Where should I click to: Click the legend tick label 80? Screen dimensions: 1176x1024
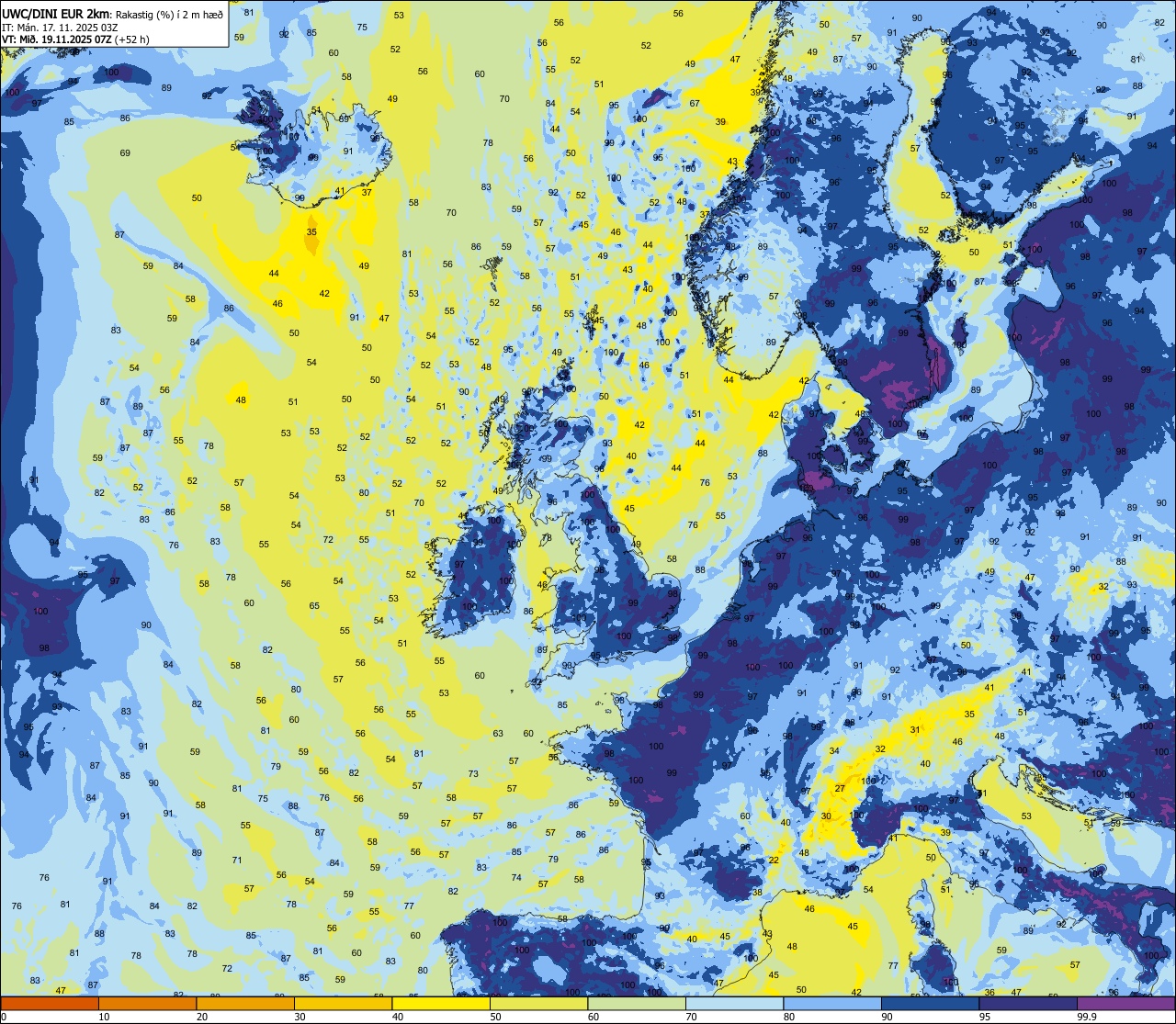pyautogui.click(x=789, y=1017)
